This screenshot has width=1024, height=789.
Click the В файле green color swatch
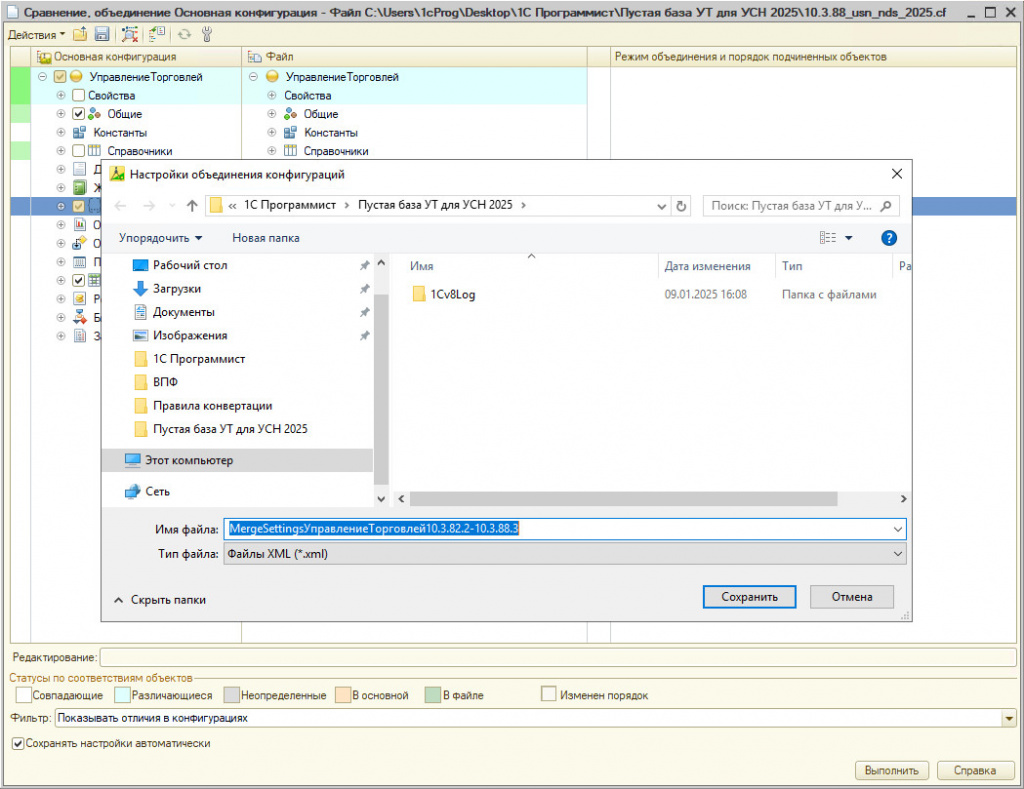point(432,695)
